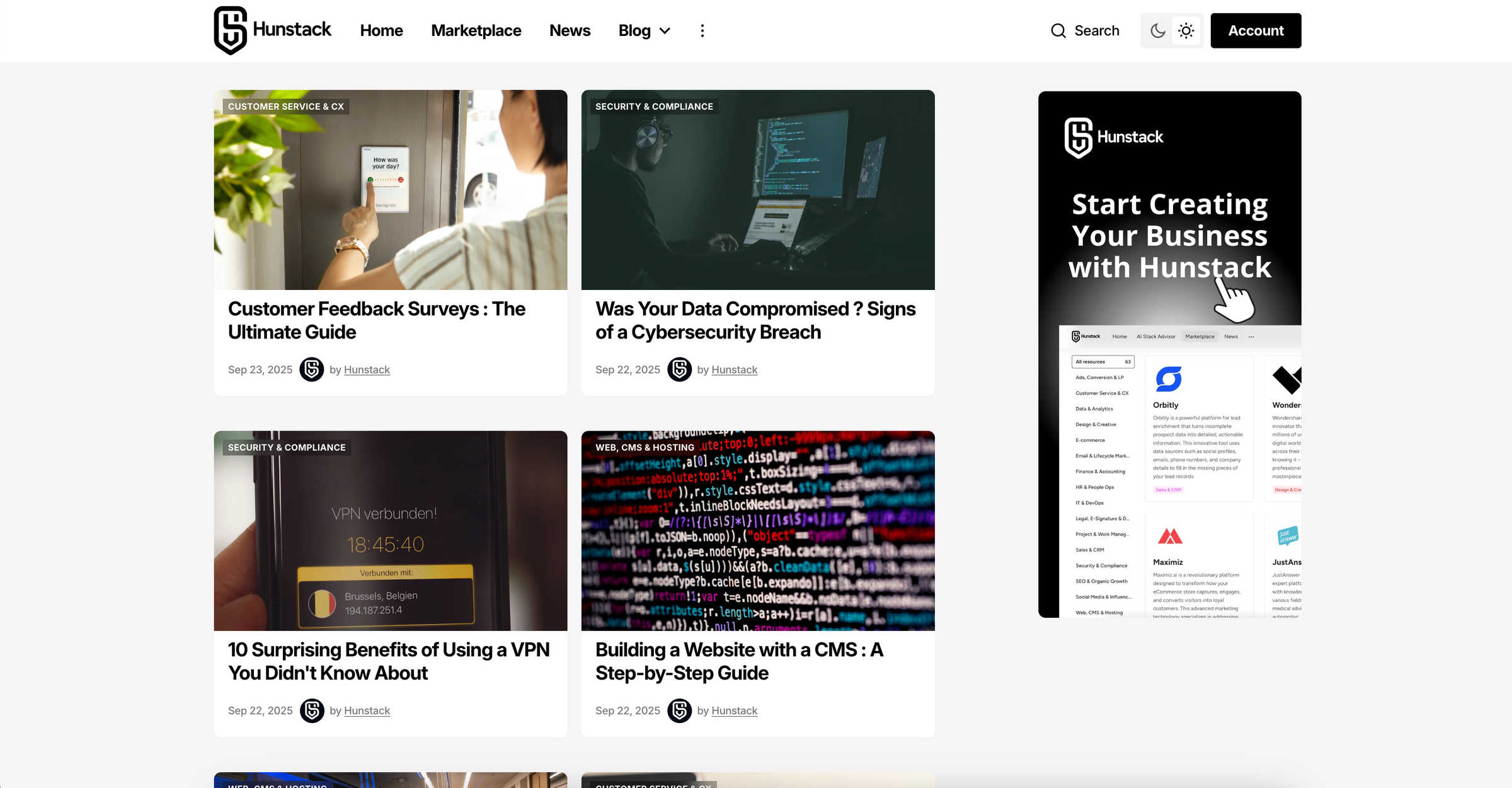Click the Account button
This screenshot has height=788, width=1512.
click(x=1256, y=30)
